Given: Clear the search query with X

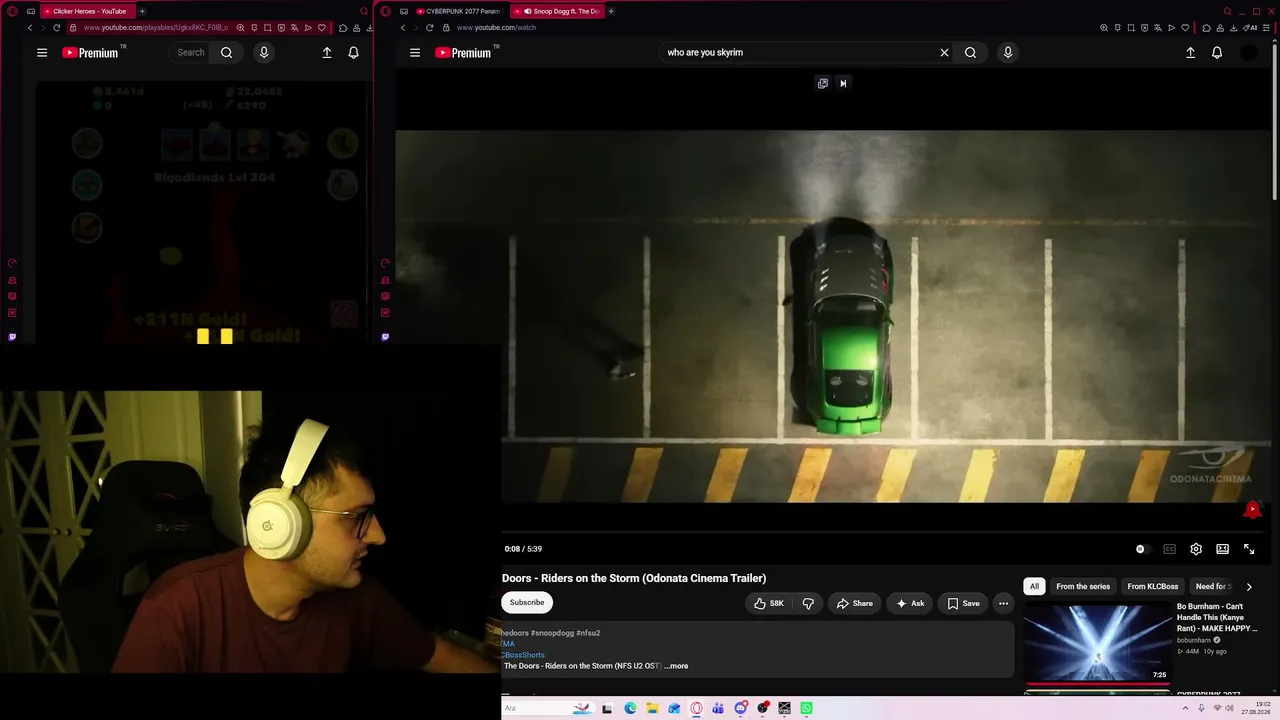Looking at the screenshot, I should pos(944,53).
